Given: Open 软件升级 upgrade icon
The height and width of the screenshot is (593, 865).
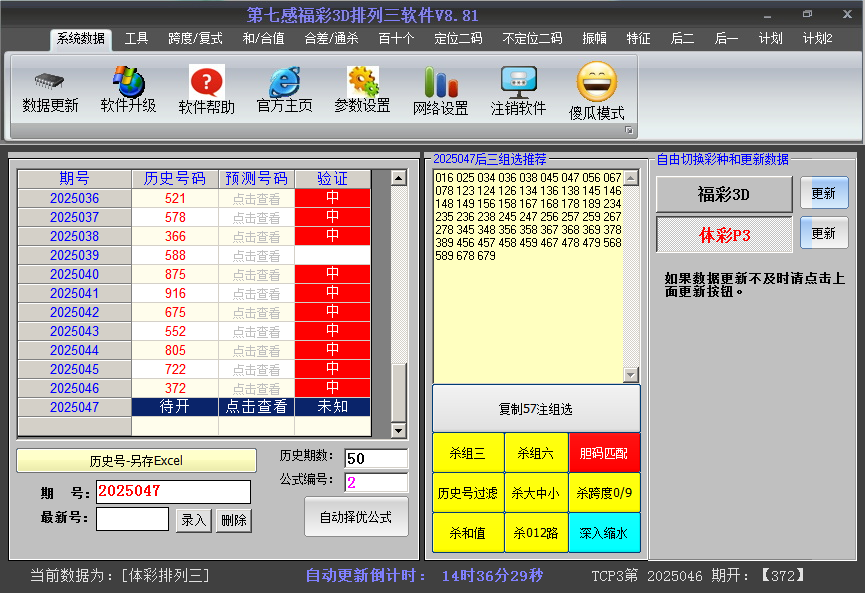Looking at the screenshot, I should (129, 81).
